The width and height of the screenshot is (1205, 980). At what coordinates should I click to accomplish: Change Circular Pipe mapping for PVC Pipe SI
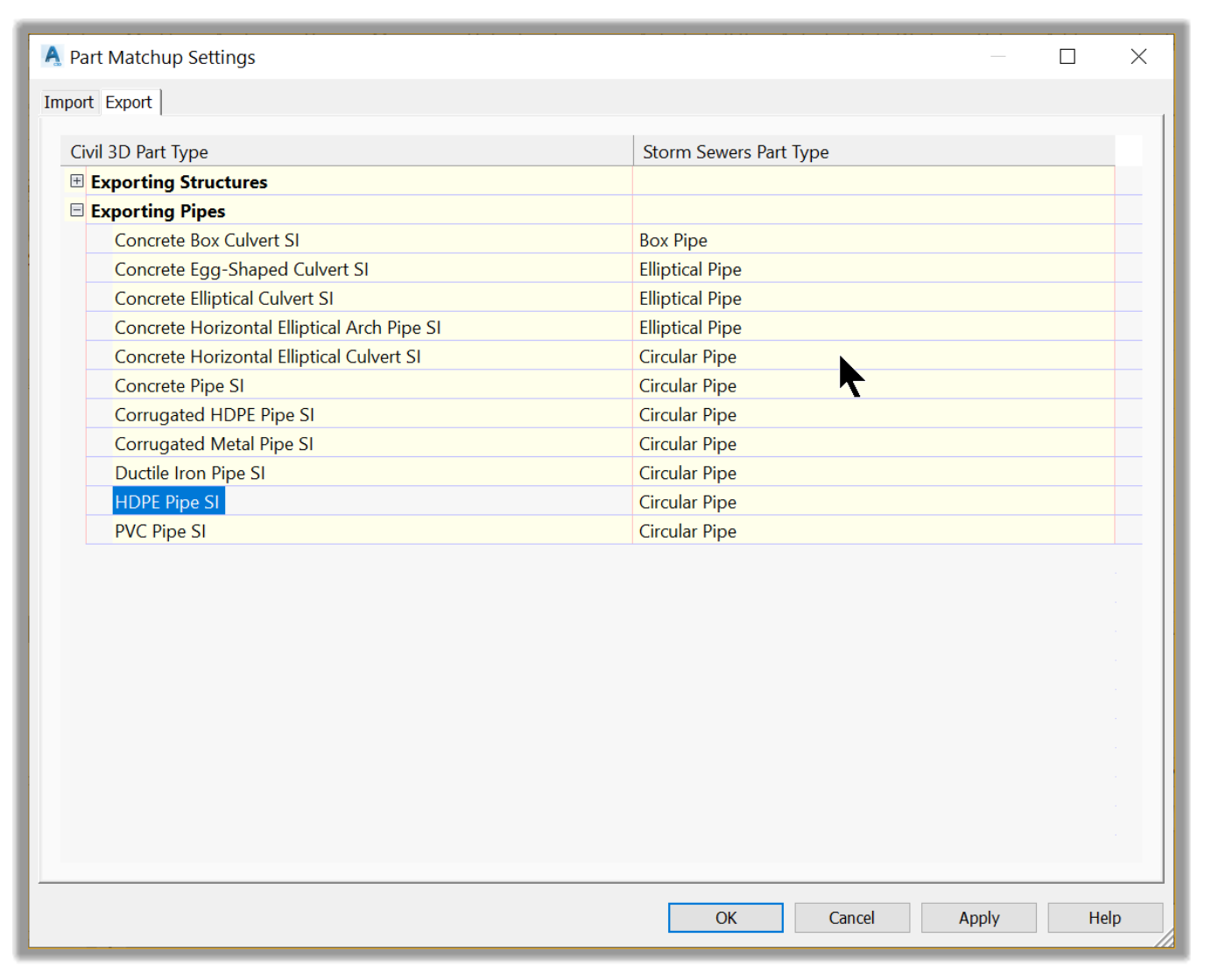tap(873, 531)
